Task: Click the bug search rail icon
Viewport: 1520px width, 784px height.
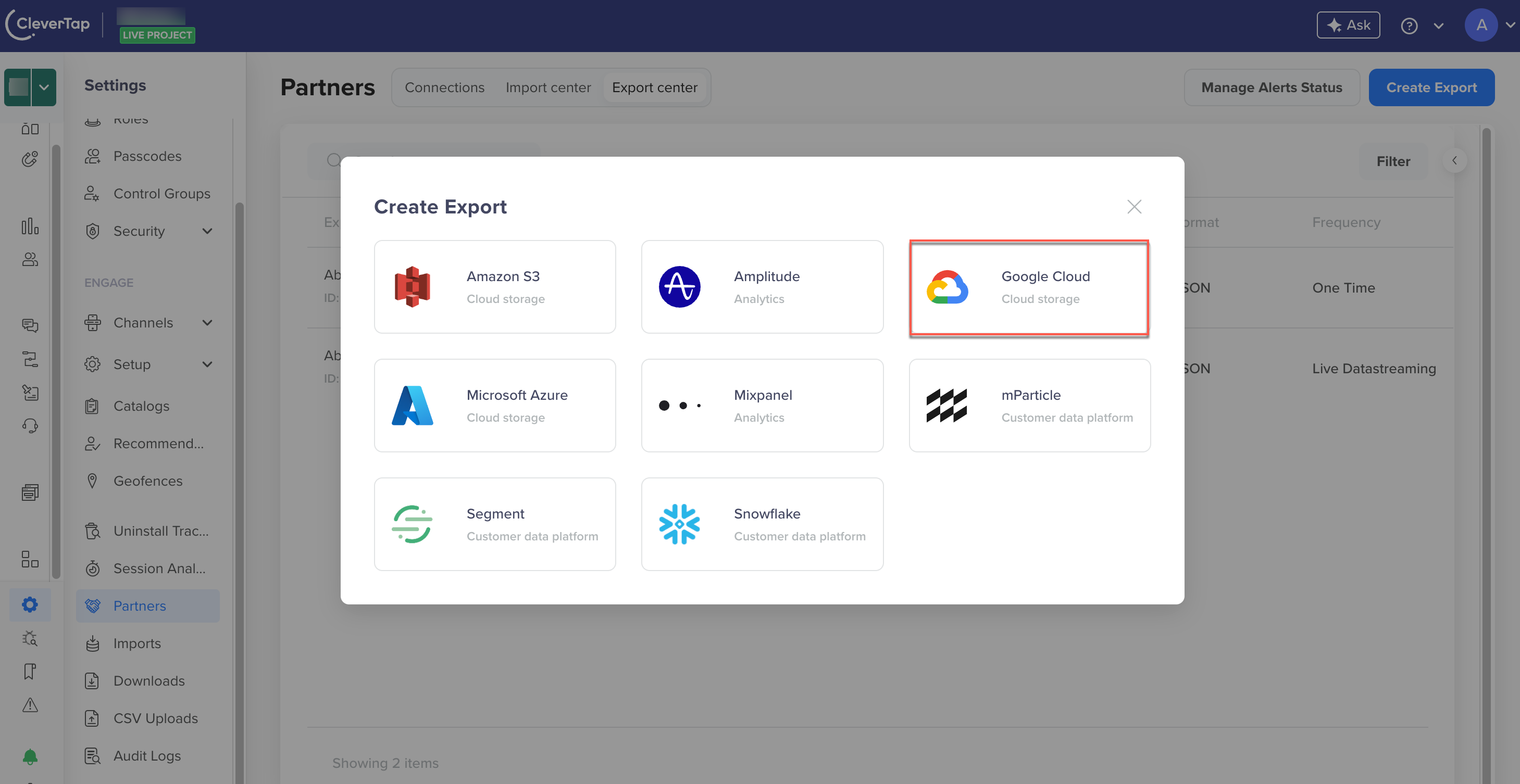Action: (x=30, y=638)
